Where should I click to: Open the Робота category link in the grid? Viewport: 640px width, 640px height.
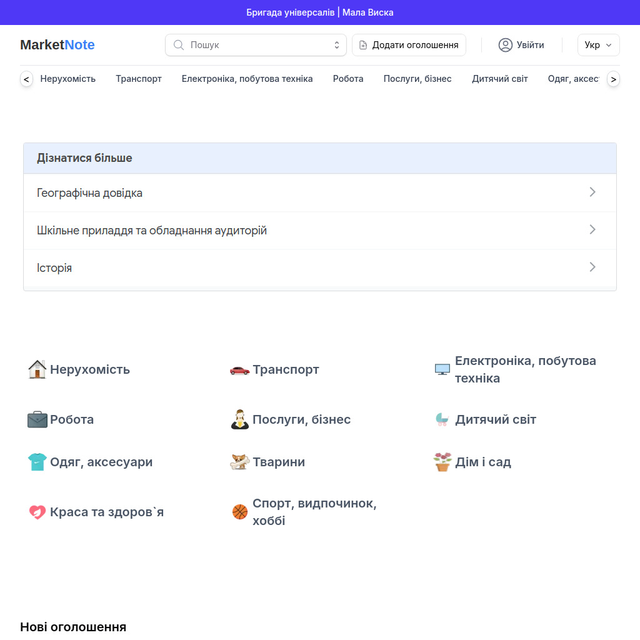[x=72, y=419]
